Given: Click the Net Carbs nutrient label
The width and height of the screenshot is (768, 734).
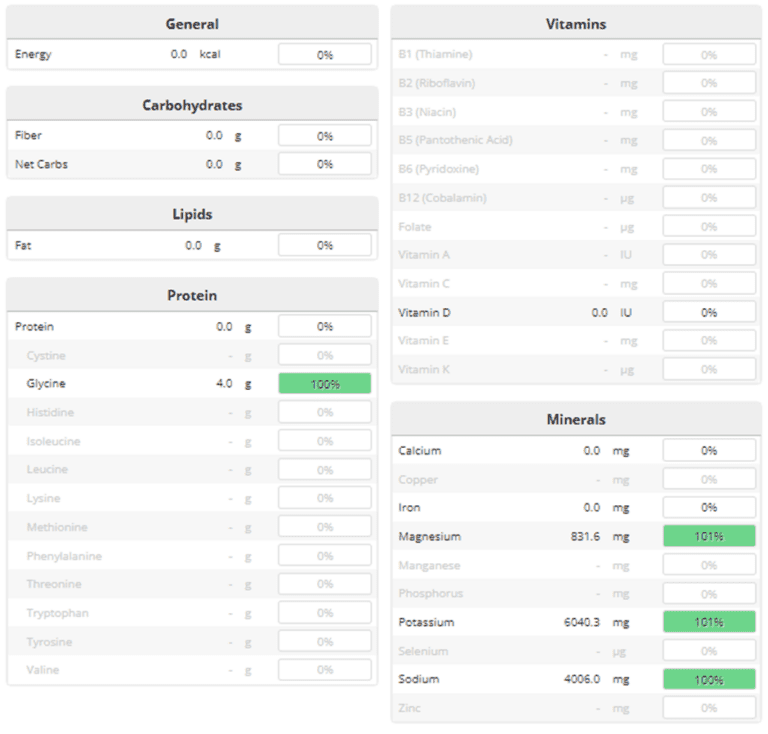Looking at the screenshot, I should 41,164.
